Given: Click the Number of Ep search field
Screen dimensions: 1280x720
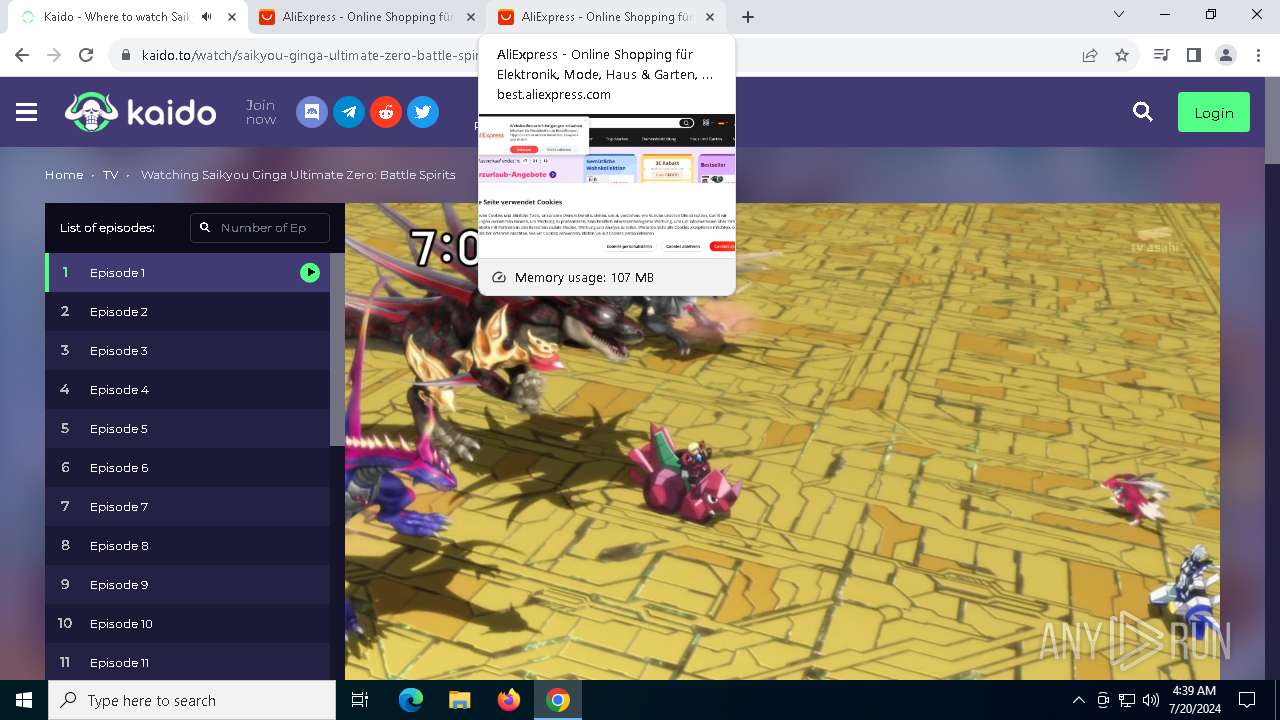Looking at the screenshot, I should click(x=260, y=227).
